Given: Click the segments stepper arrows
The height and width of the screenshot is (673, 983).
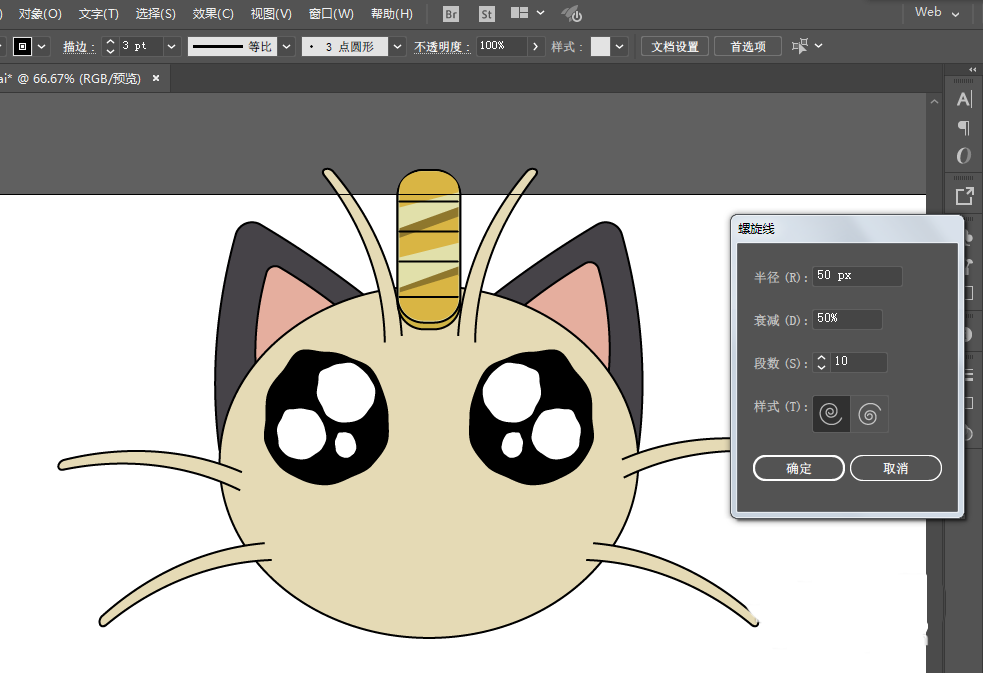Looking at the screenshot, I should coord(821,362).
